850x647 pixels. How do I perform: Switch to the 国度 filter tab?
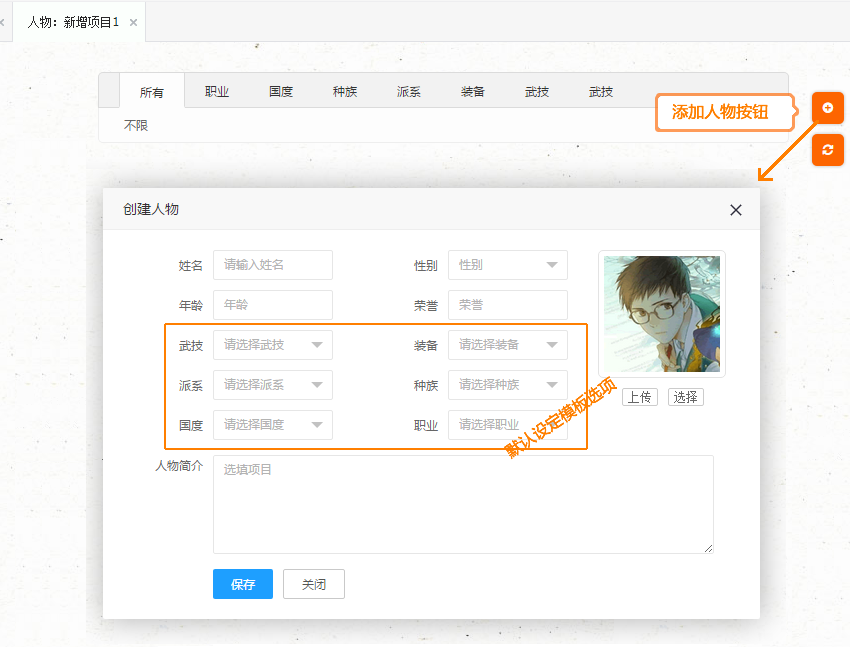pyautogui.click(x=281, y=92)
